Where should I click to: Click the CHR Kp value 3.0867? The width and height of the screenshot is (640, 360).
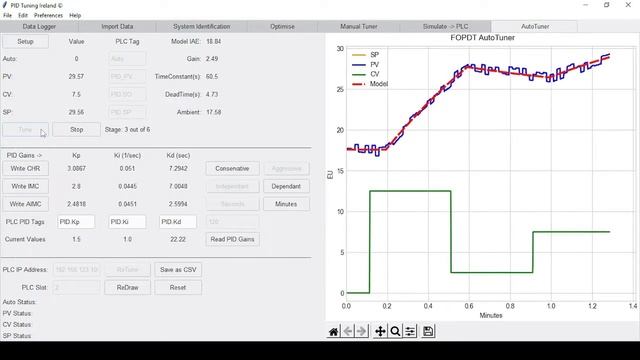point(76,169)
